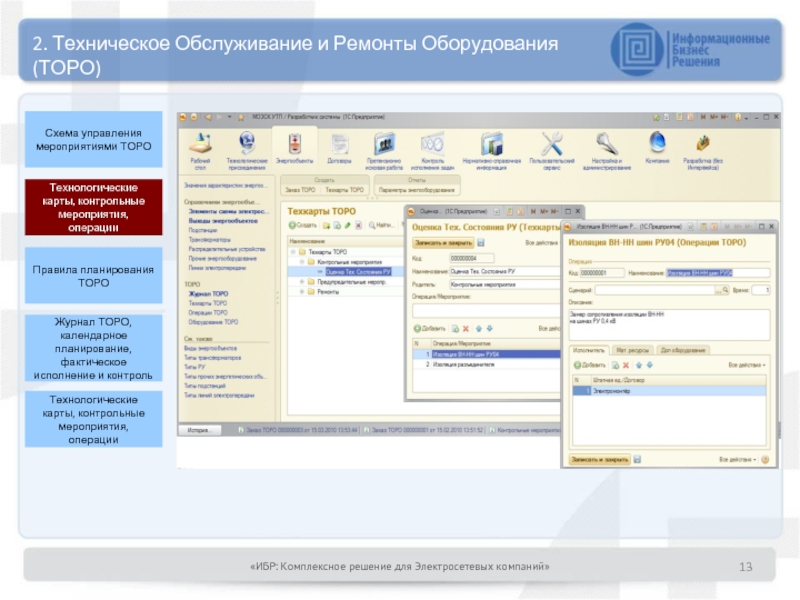Collapse the Контрольные мероприятия folder

(302, 262)
